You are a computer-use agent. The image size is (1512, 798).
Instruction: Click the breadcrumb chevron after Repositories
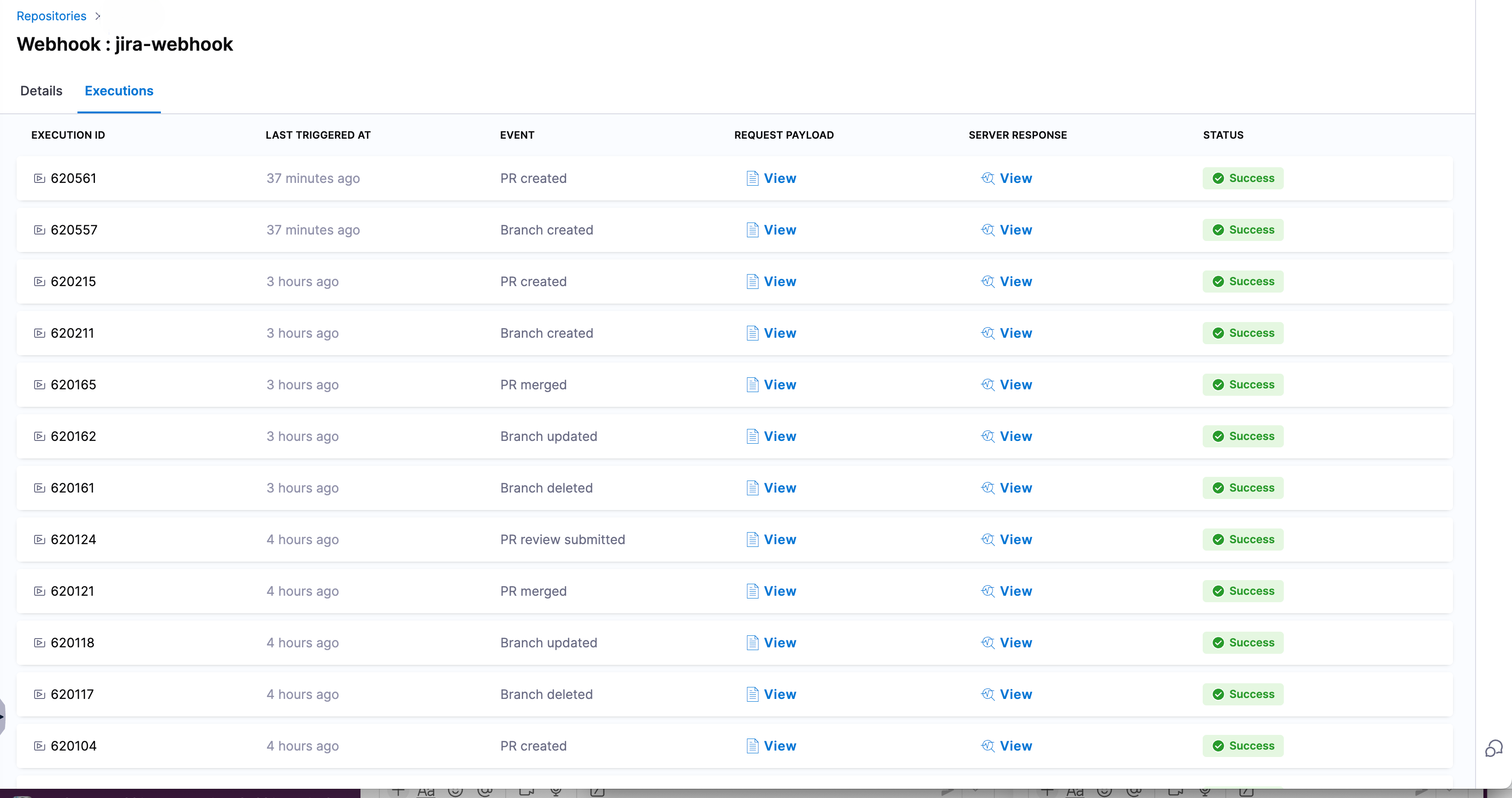(98, 17)
